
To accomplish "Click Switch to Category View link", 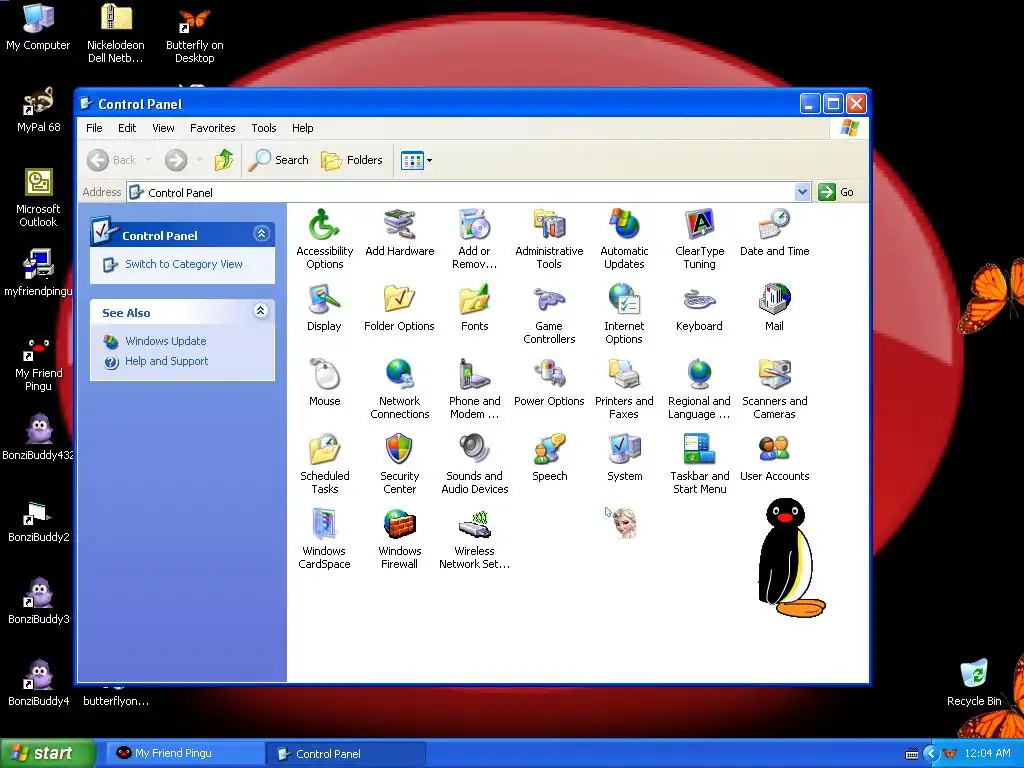I will (x=184, y=264).
